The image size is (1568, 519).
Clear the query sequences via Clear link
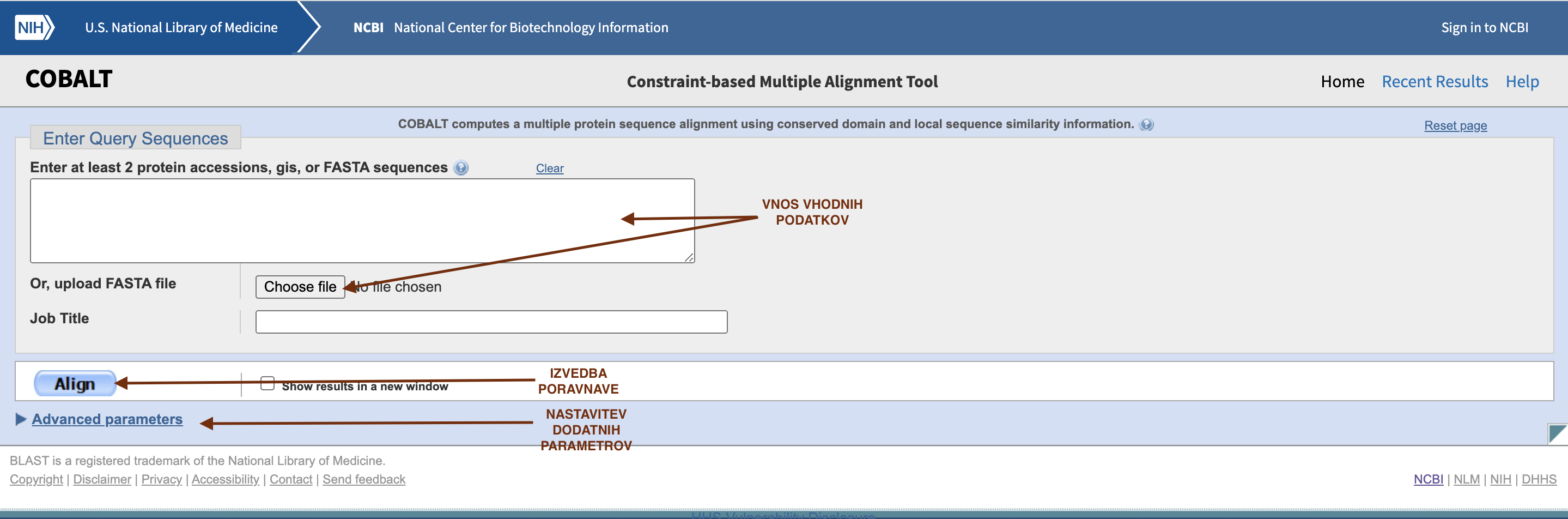tap(550, 168)
